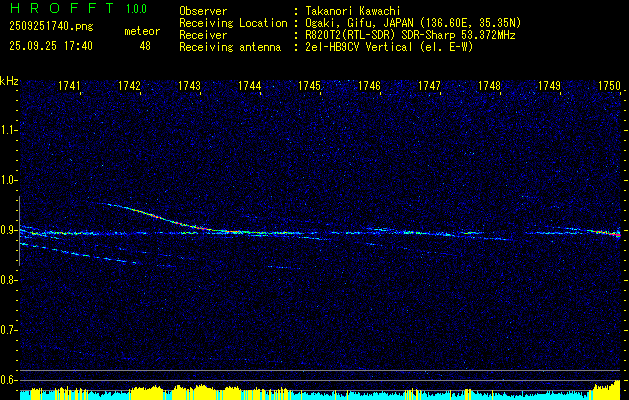Screen dimensions: 629x400
Task: Click the 1750 time marker
Action: pyautogui.click(x=609, y=86)
